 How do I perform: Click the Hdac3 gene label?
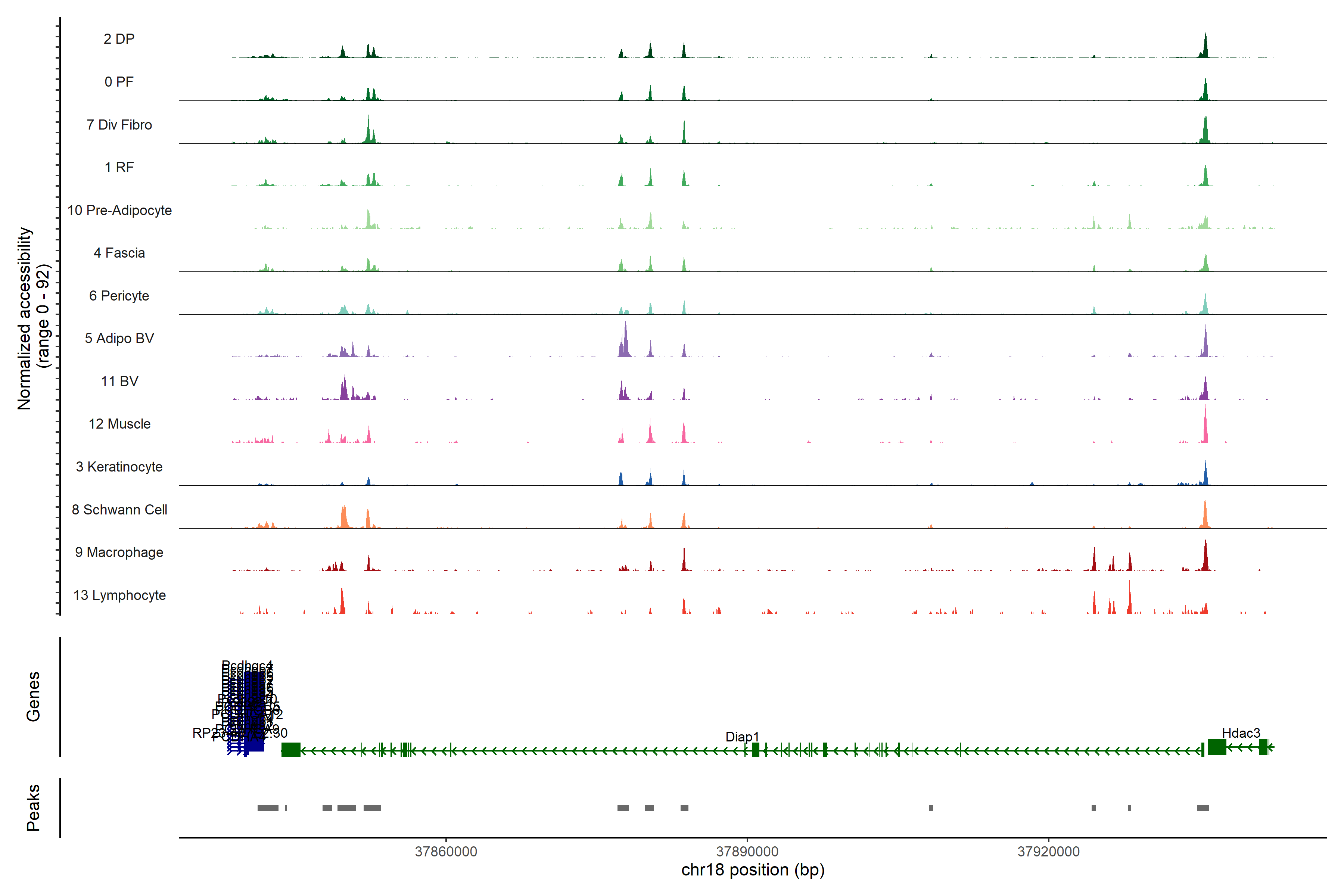[1241, 732]
